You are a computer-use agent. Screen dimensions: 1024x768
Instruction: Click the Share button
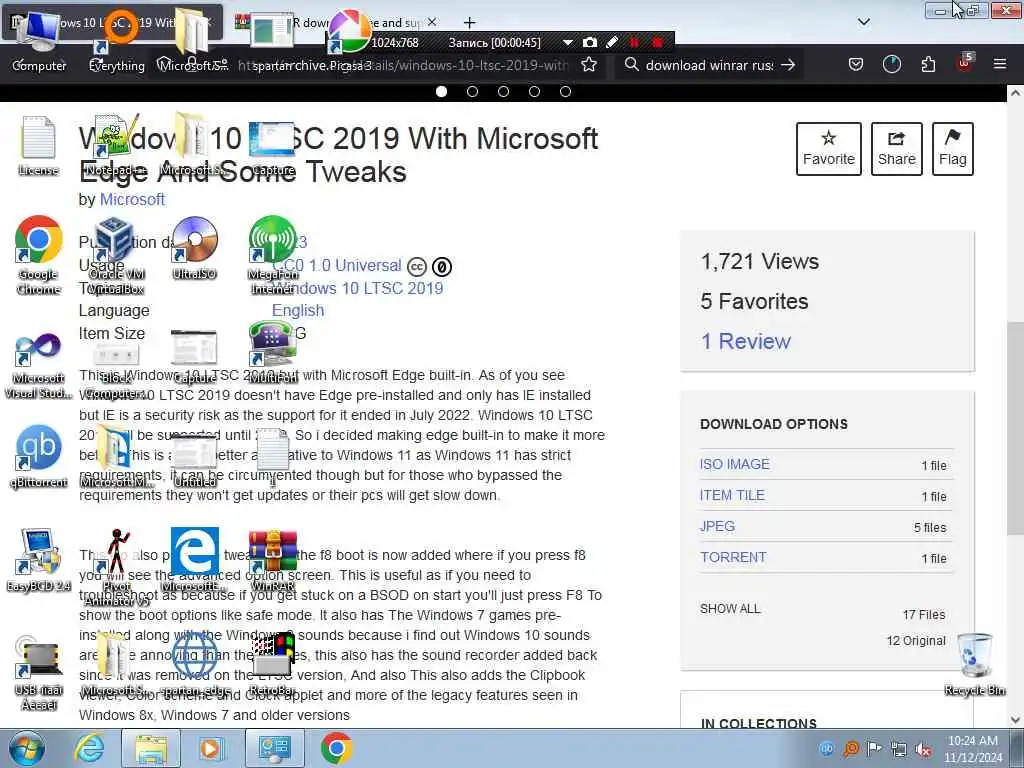[897, 149]
